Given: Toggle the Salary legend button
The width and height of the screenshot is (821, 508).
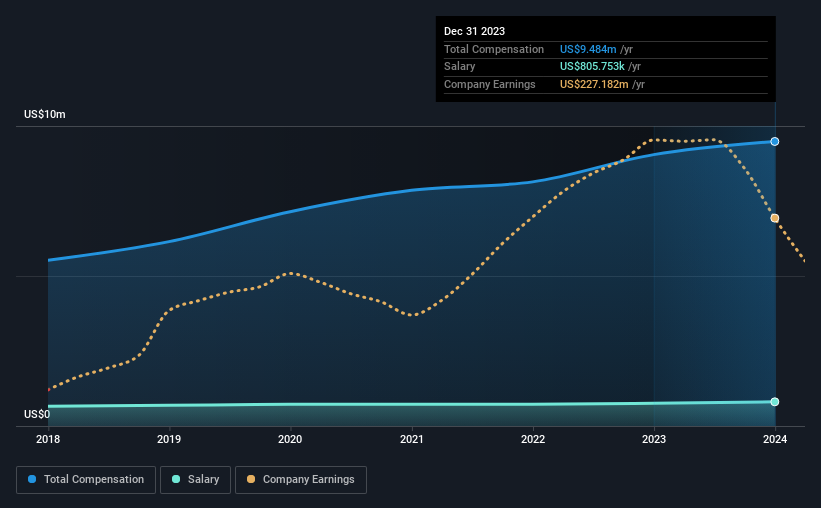Looking at the screenshot, I should pyautogui.click(x=195, y=480).
